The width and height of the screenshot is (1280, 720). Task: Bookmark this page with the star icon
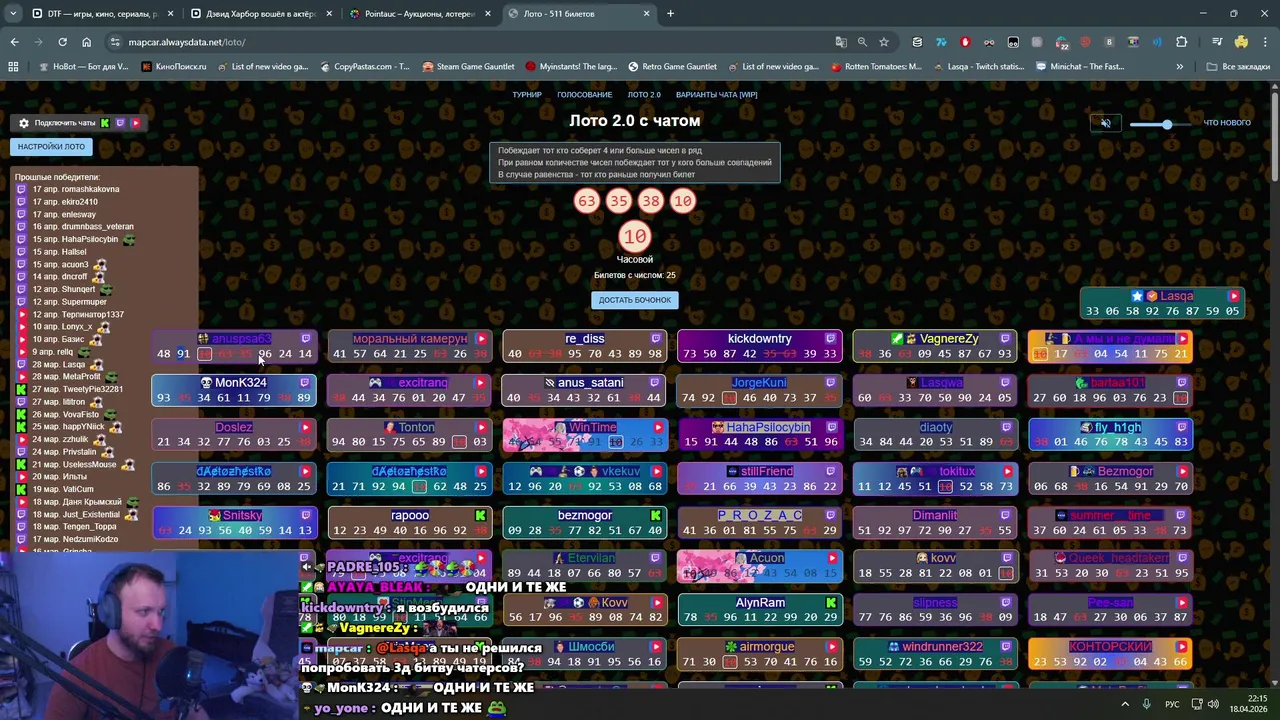point(884,42)
